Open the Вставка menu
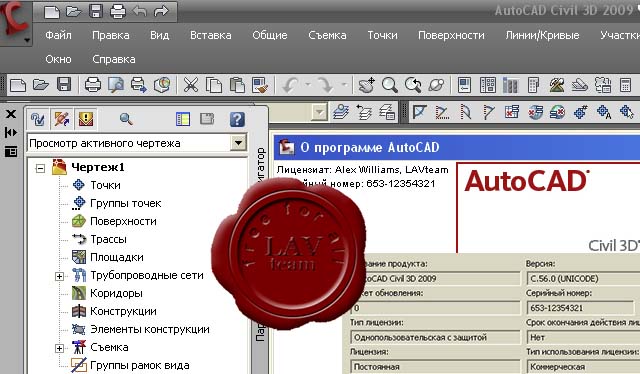 point(211,35)
